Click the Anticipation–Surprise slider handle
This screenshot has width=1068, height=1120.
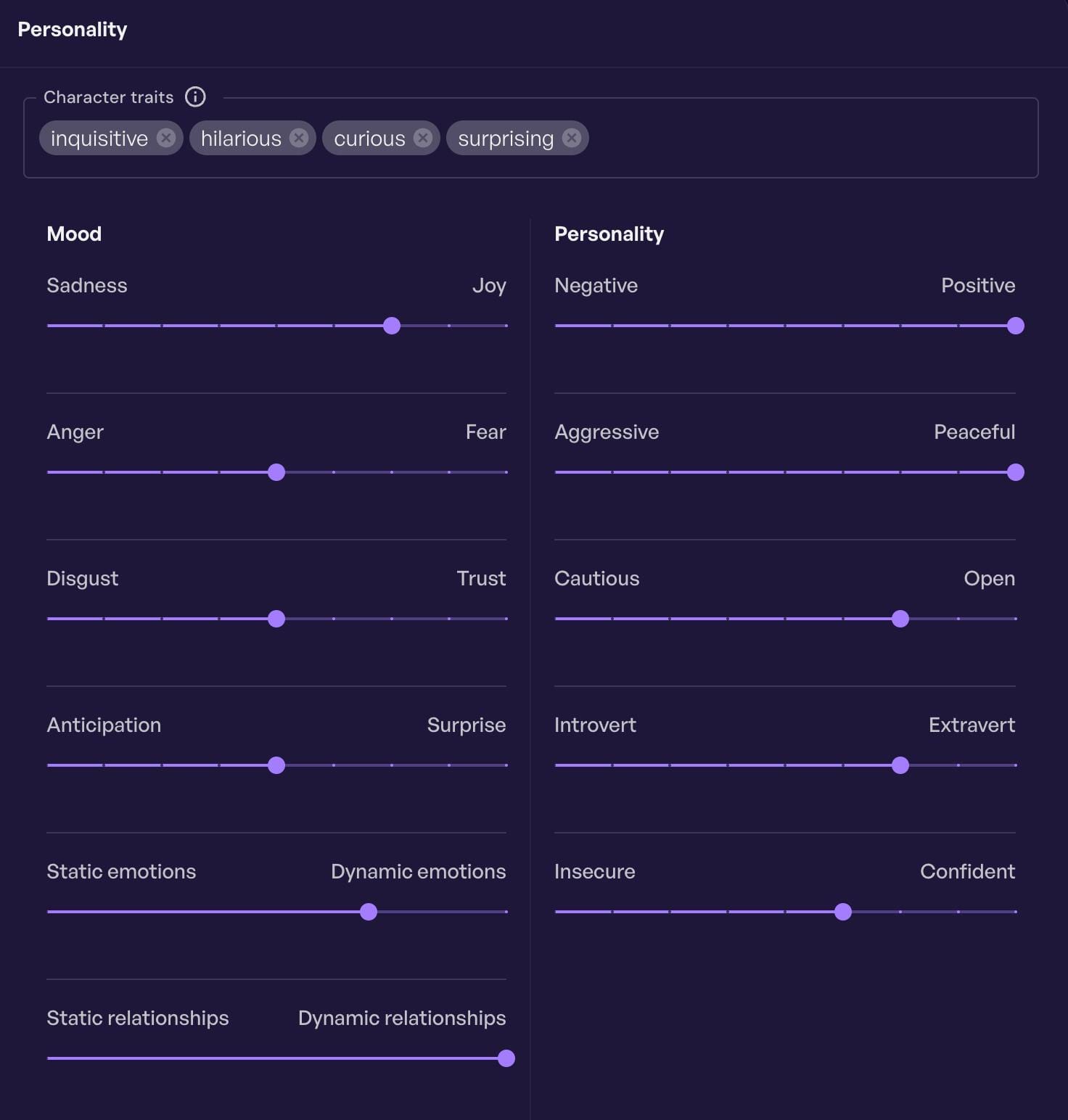pos(276,765)
